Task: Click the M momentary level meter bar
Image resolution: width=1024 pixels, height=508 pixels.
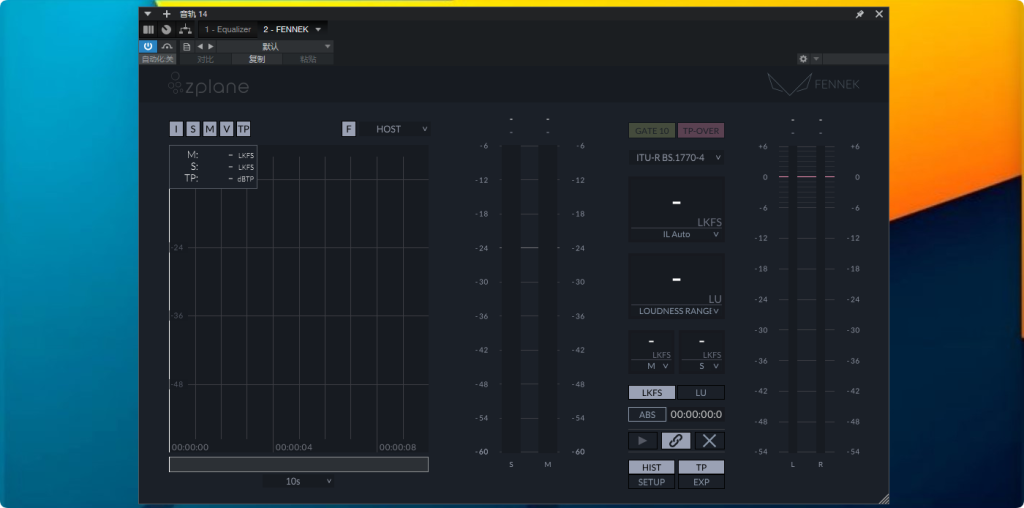Action: pos(548,298)
